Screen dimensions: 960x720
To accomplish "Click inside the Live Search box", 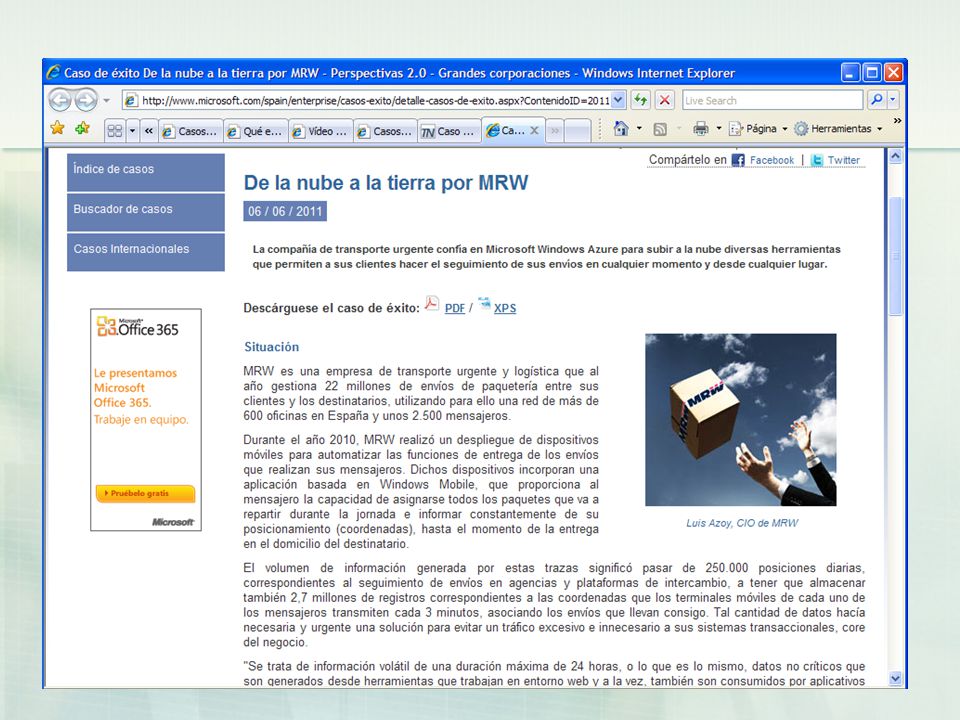I will pyautogui.click(x=773, y=100).
